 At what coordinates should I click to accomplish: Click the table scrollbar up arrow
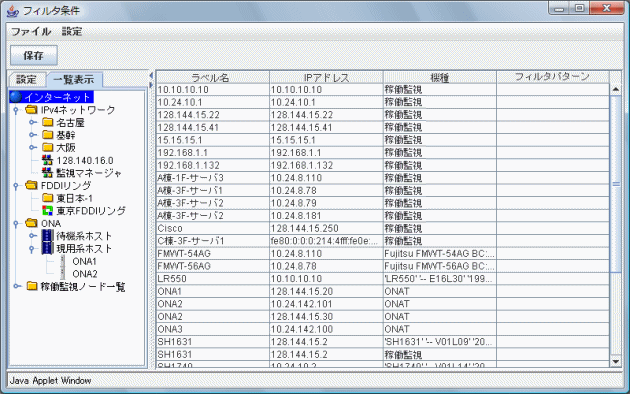[616, 89]
